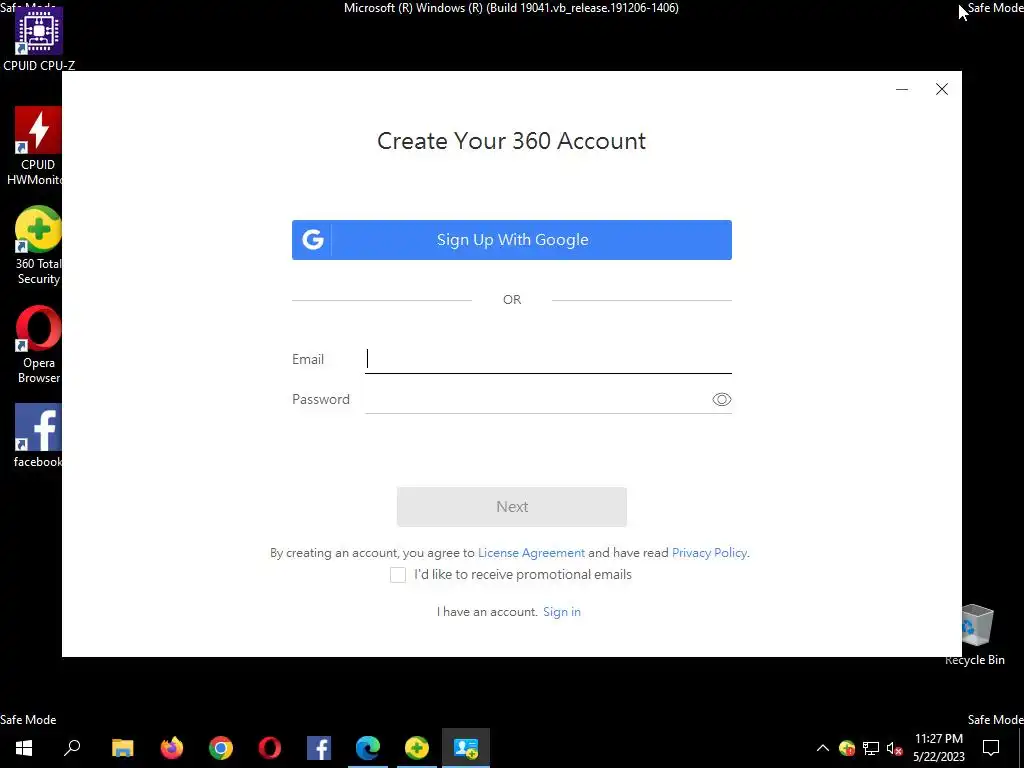Viewport: 1024px width, 768px height.
Task: Click the muted volume tray icon
Action: pos(894,748)
